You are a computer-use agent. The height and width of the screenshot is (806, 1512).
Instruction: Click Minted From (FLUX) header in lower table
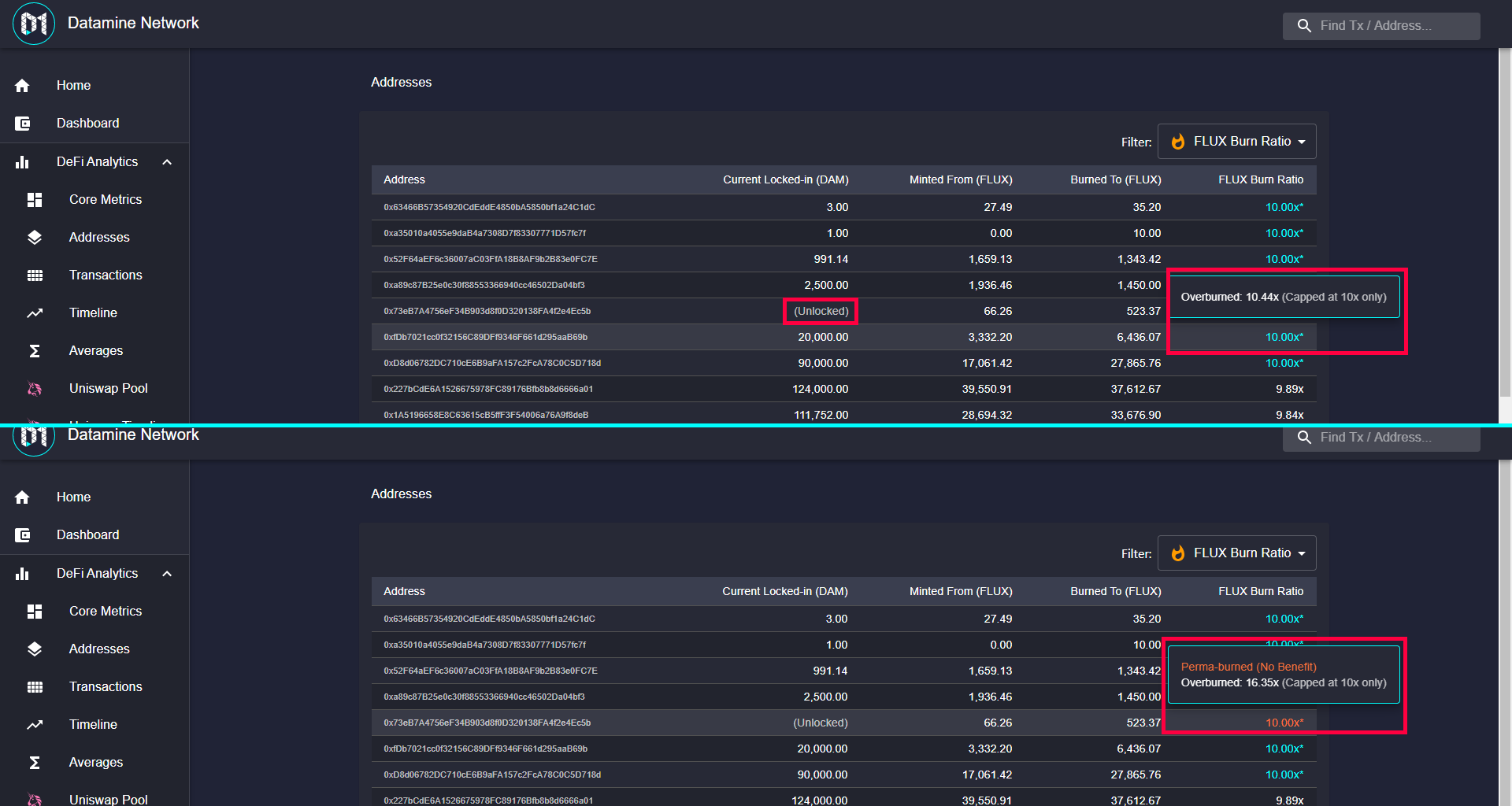pyautogui.click(x=961, y=592)
